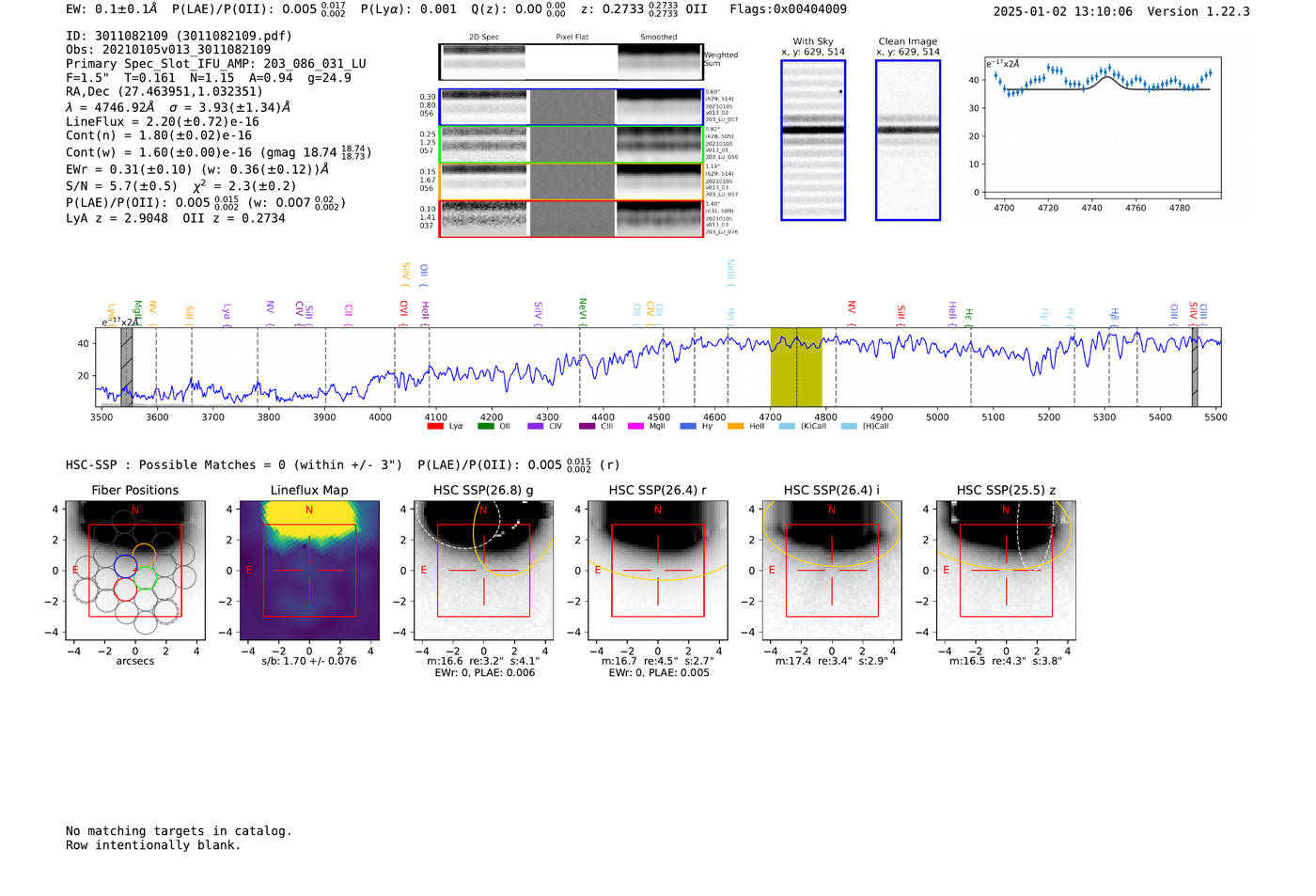
Task: Click the m:16.5 re:4.3" caption under z image
Action: pyautogui.click(x=1006, y=661)
